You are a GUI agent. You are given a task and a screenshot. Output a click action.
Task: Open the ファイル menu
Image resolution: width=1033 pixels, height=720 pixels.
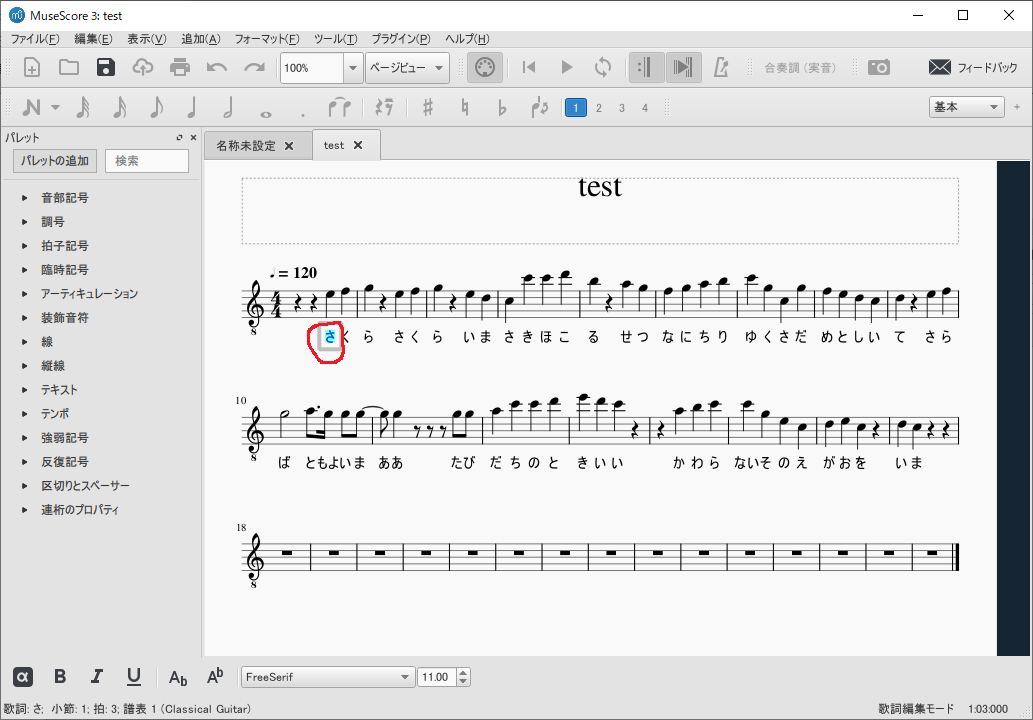[35, 39]
